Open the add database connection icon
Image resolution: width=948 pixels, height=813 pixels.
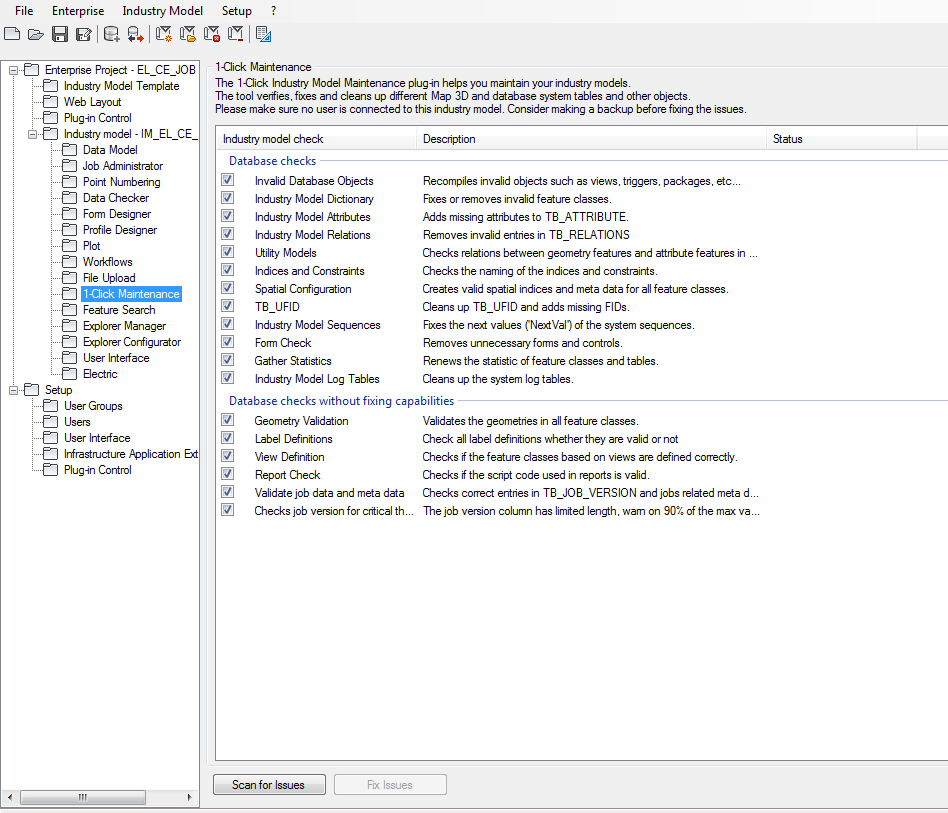111,33
